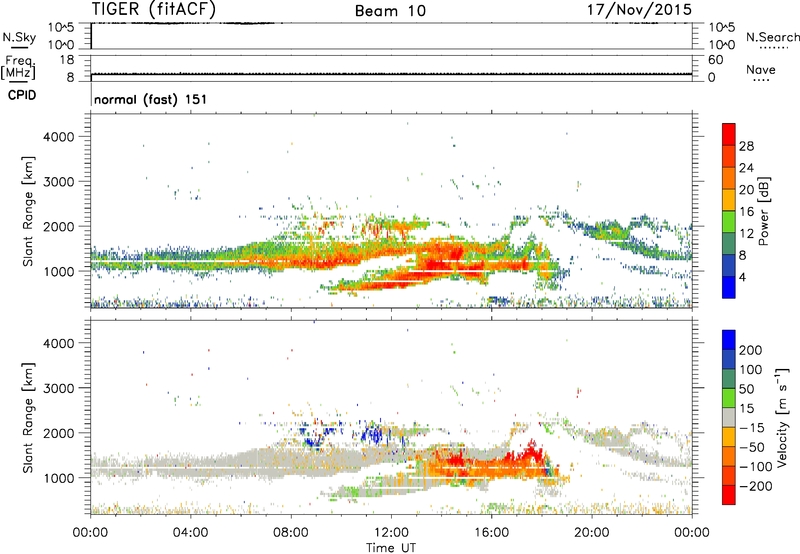Click the 4000 tick of power panel
800x554 pixels.
click(59, 137)
